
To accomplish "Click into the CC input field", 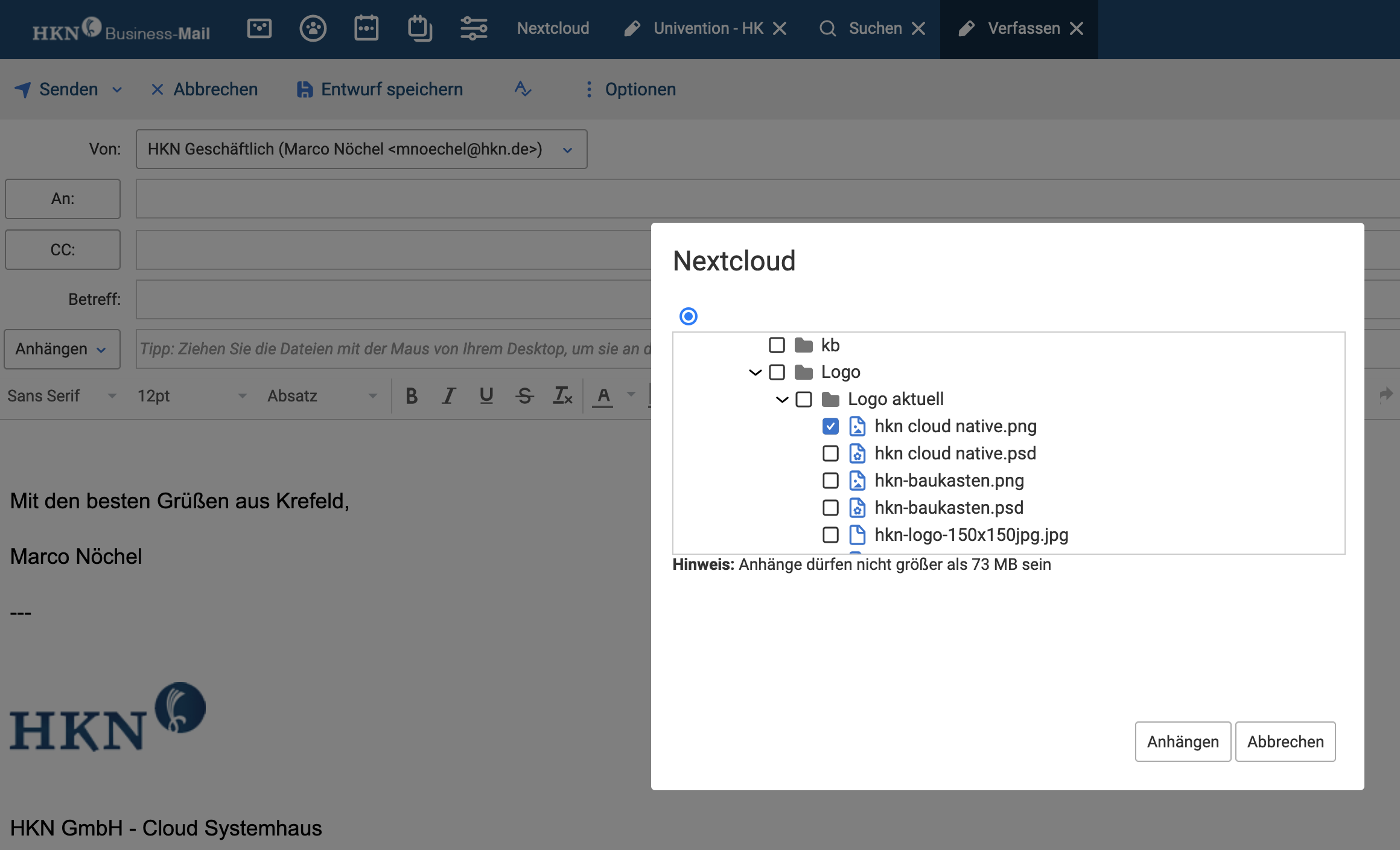I will 393,249.
